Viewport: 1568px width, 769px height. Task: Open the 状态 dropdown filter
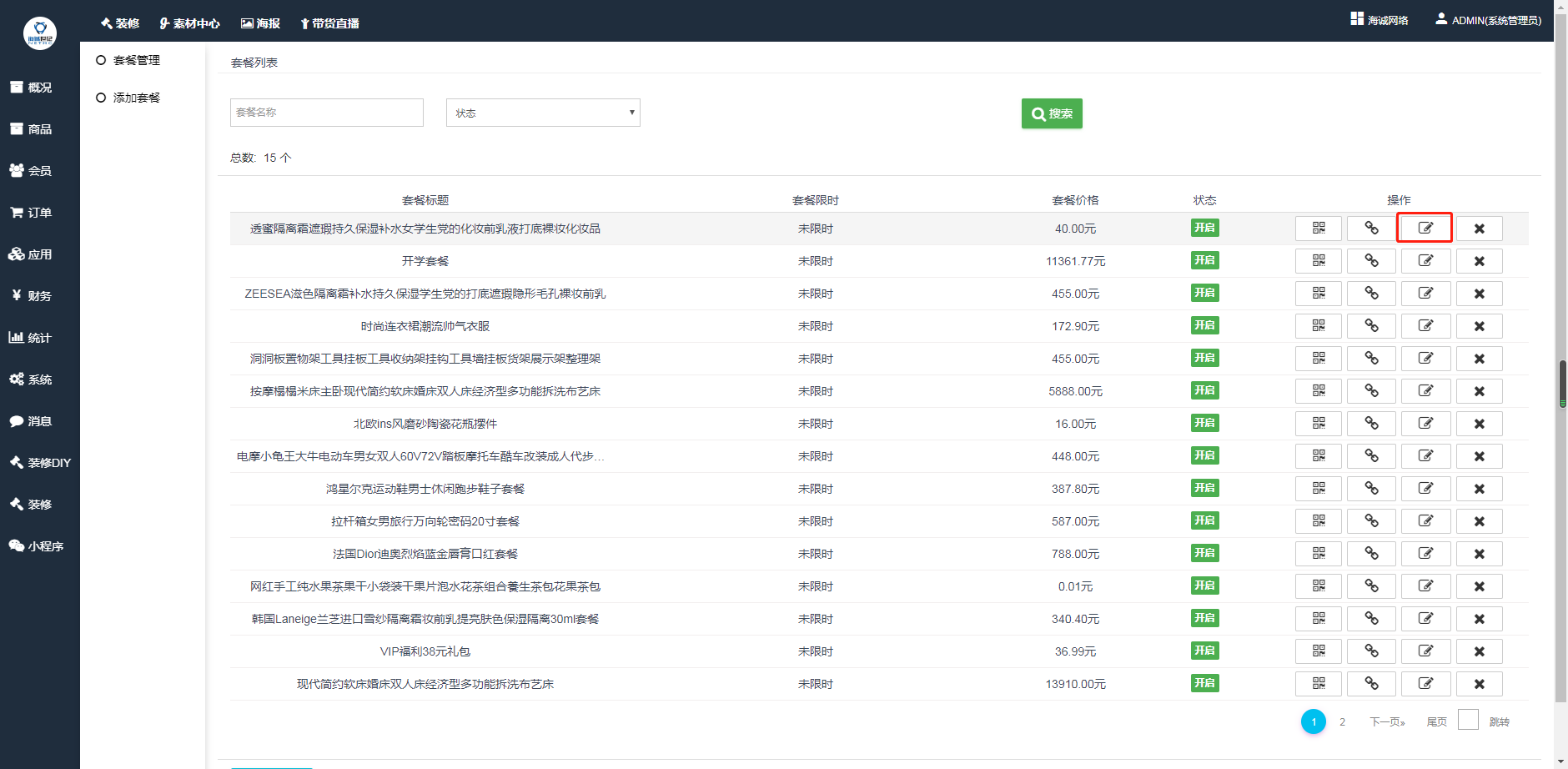[543, 113]
